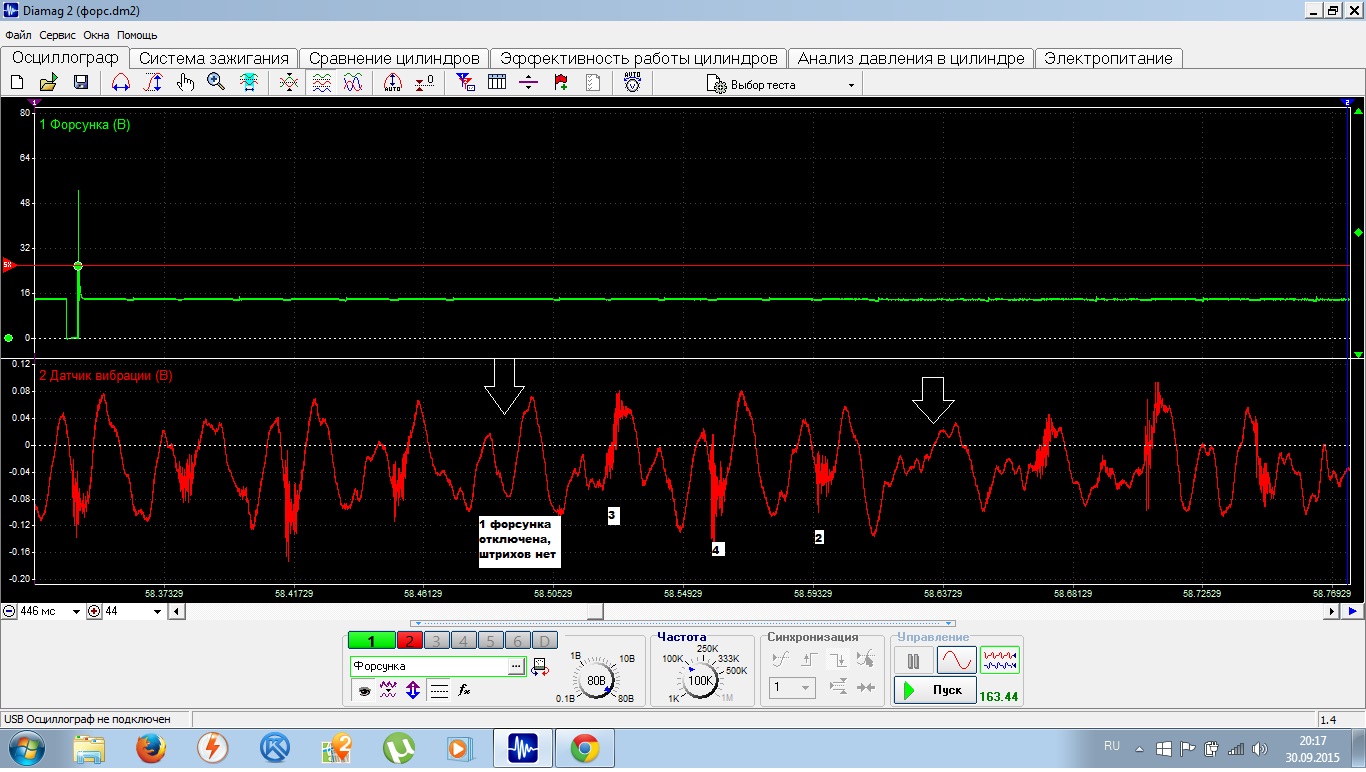Toggle separated channels display mode
Viewport: 1366px width, 772px height.
tap(321, 82)
